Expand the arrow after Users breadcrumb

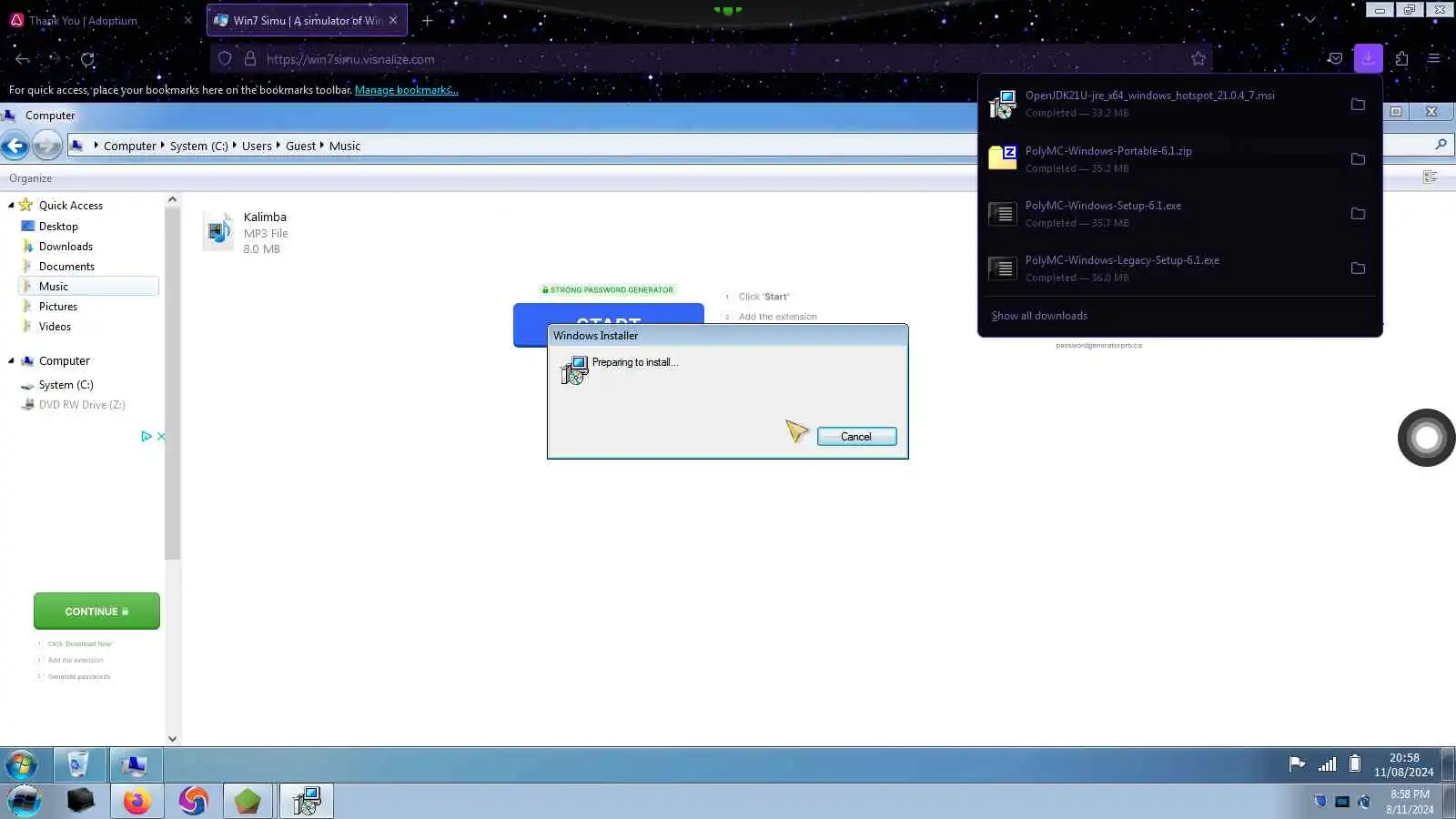click(278, 145)
